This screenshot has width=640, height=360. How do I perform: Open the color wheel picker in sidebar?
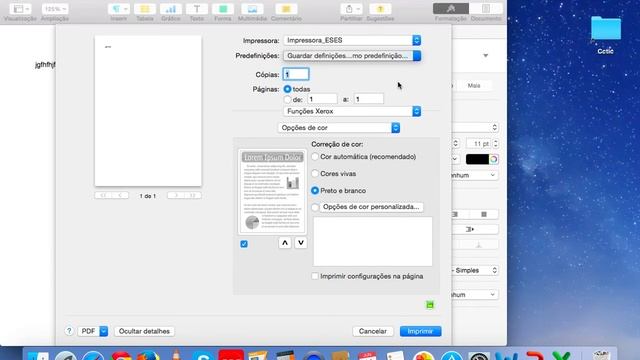[x=494, y=159]
